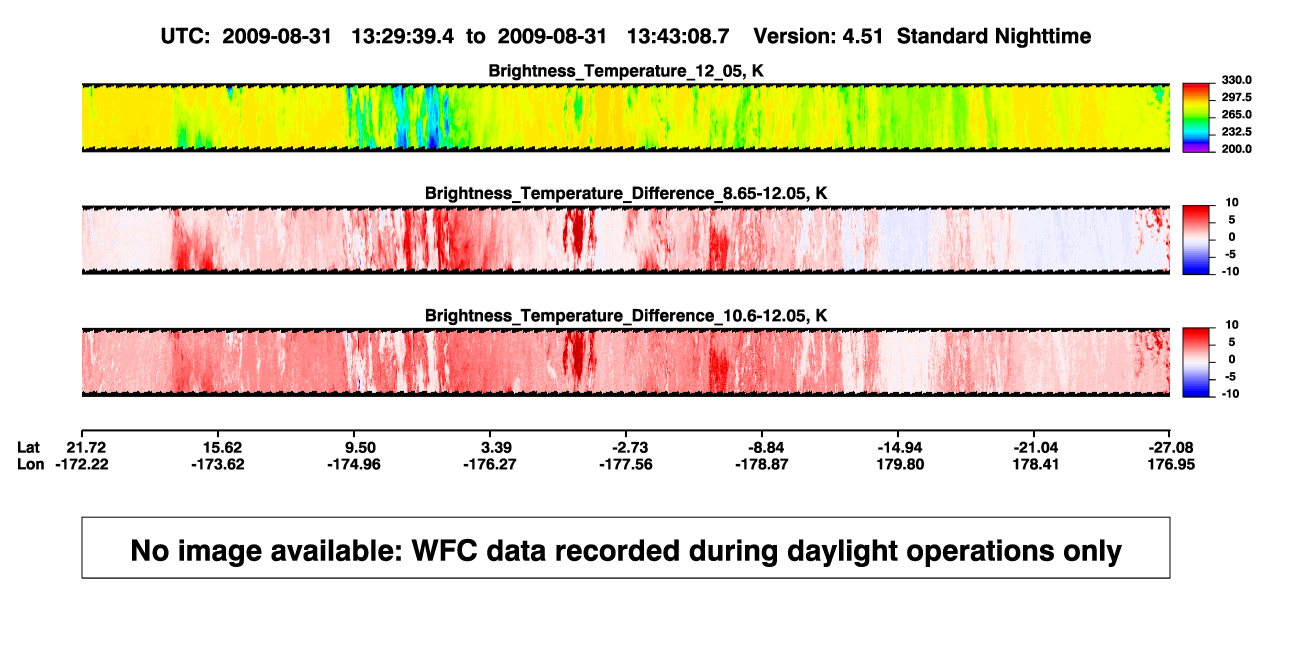Click the 297.5 colorbar label
Image resolution: width=1300 pixels, height=667 pixels.
pyautogui.click(x=1237, y=97)
